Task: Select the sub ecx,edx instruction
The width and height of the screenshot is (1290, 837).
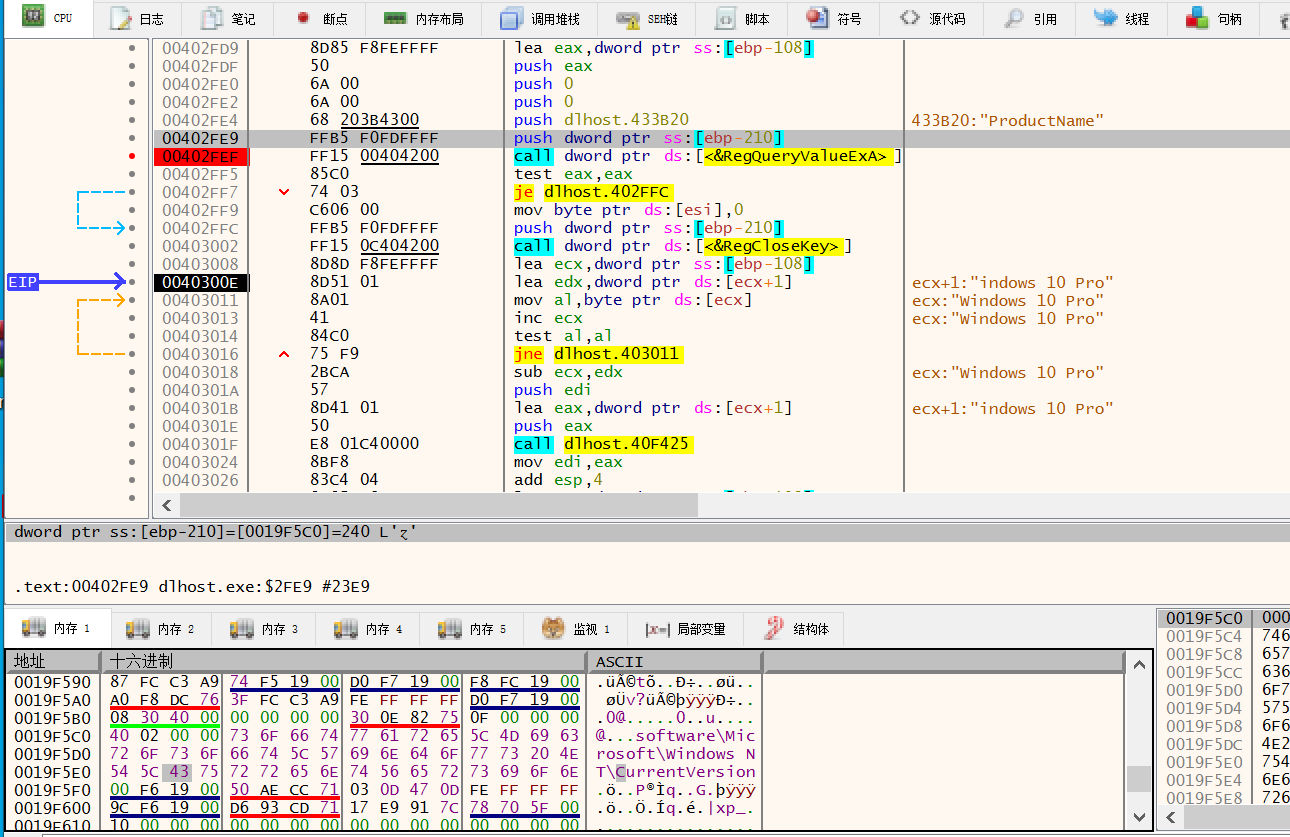Action: click(x=568, y=372)
